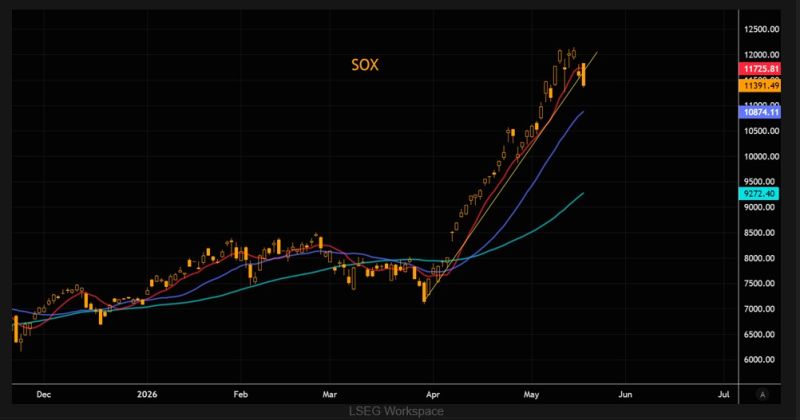Select the teal 9272.40 price label
The height and width of the screenshot is (420, 800).
(x=759, y=193)
